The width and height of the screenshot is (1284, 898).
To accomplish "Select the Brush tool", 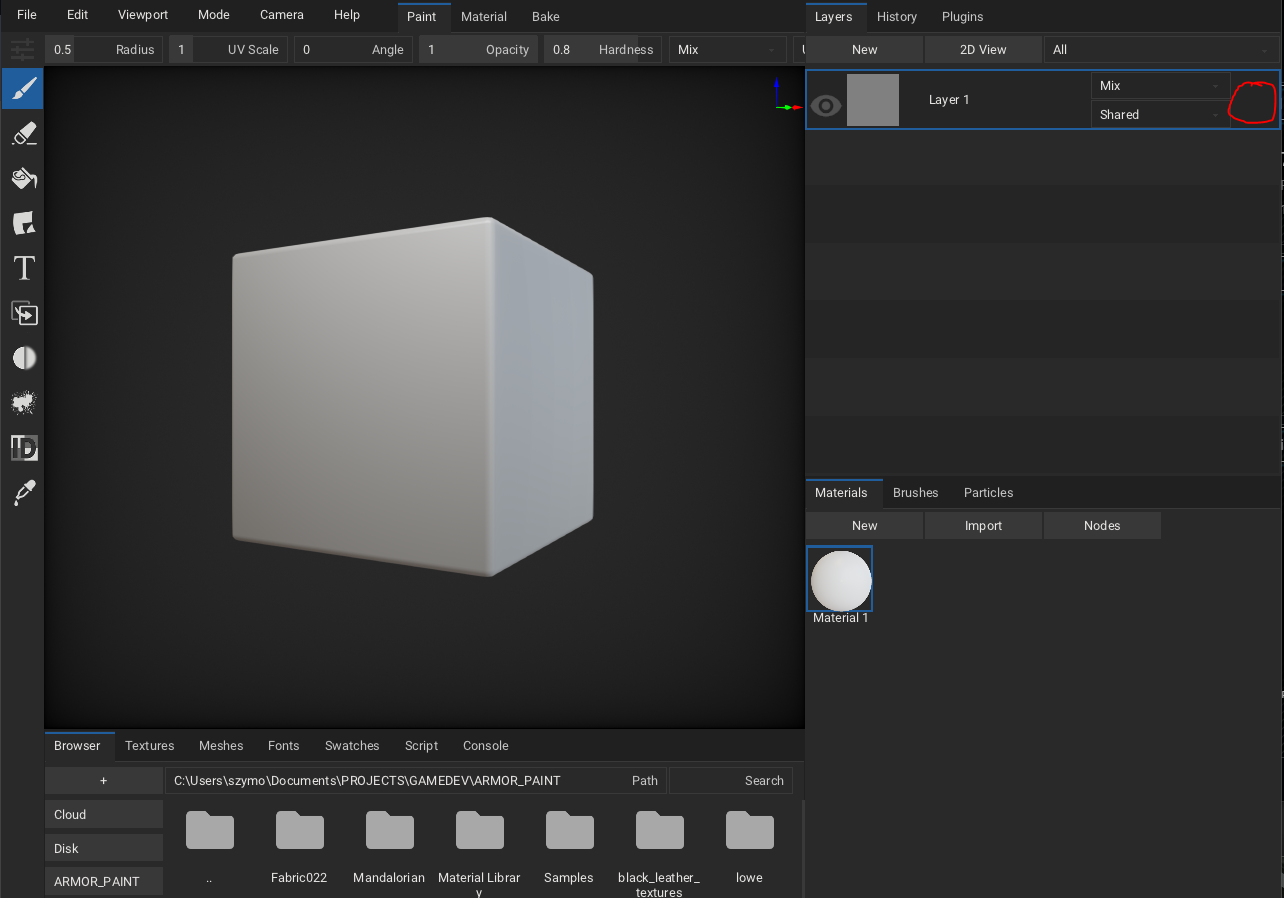I will [x=22, y=88].
